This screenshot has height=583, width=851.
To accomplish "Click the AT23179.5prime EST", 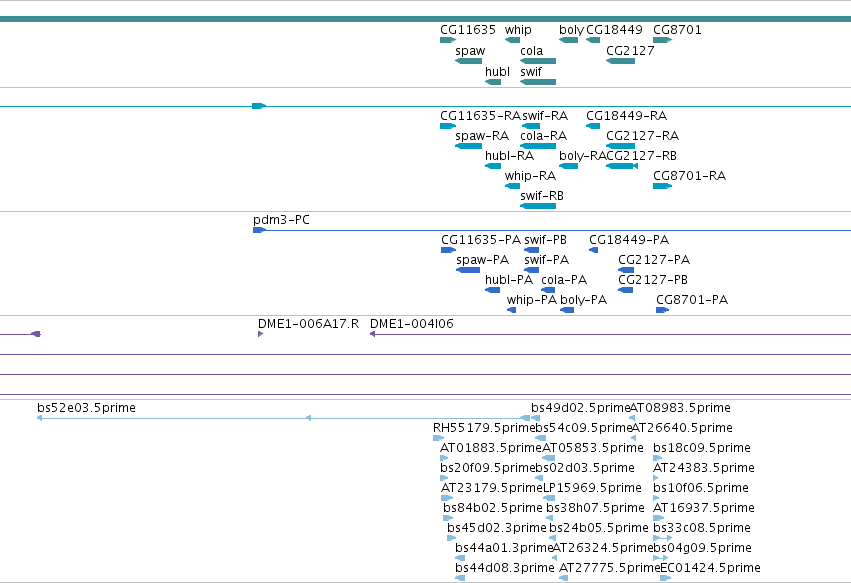I will click(447, 498).
